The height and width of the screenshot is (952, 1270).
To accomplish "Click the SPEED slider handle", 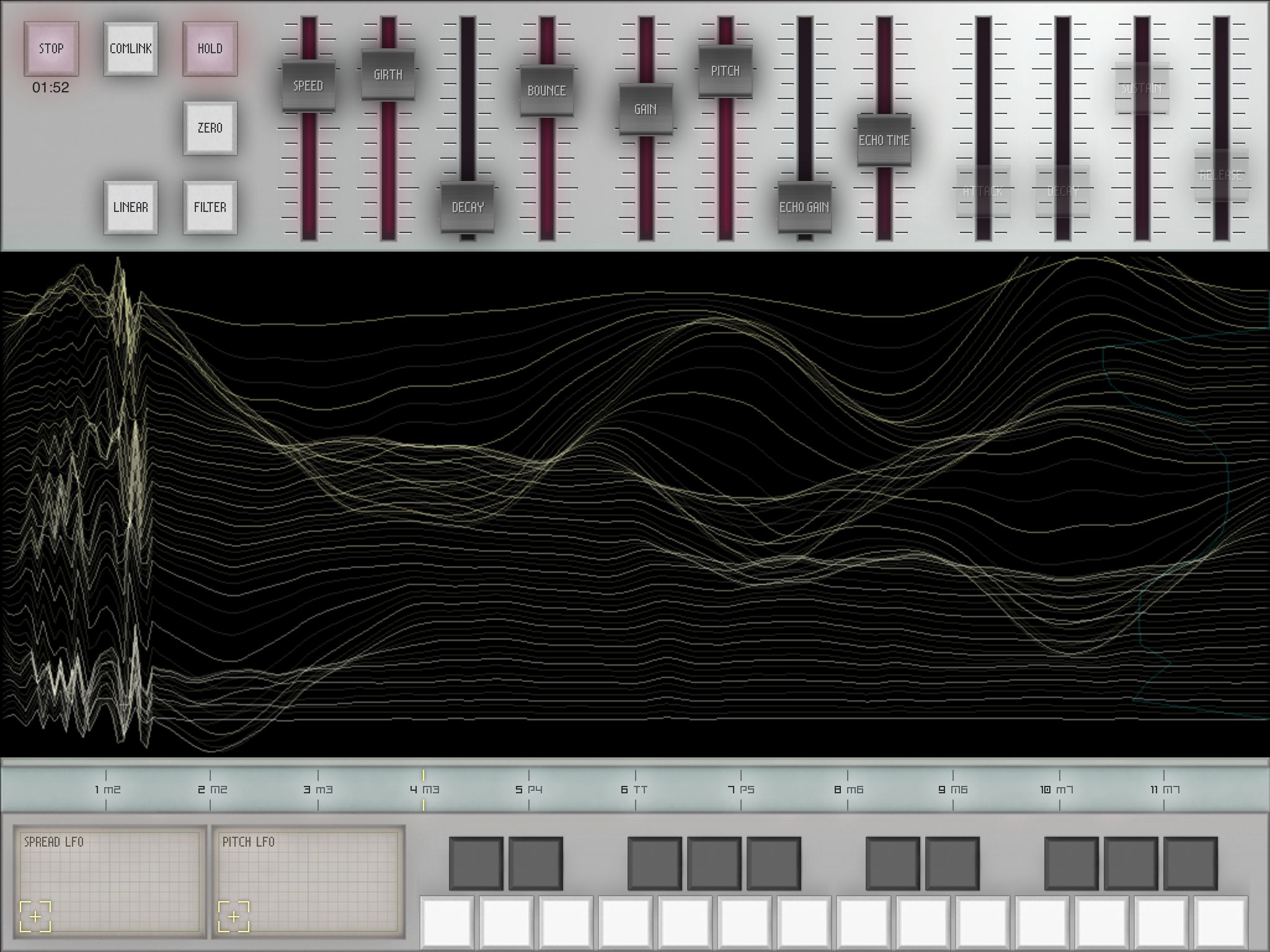I will pyautogui.click(x=308, y=86).
